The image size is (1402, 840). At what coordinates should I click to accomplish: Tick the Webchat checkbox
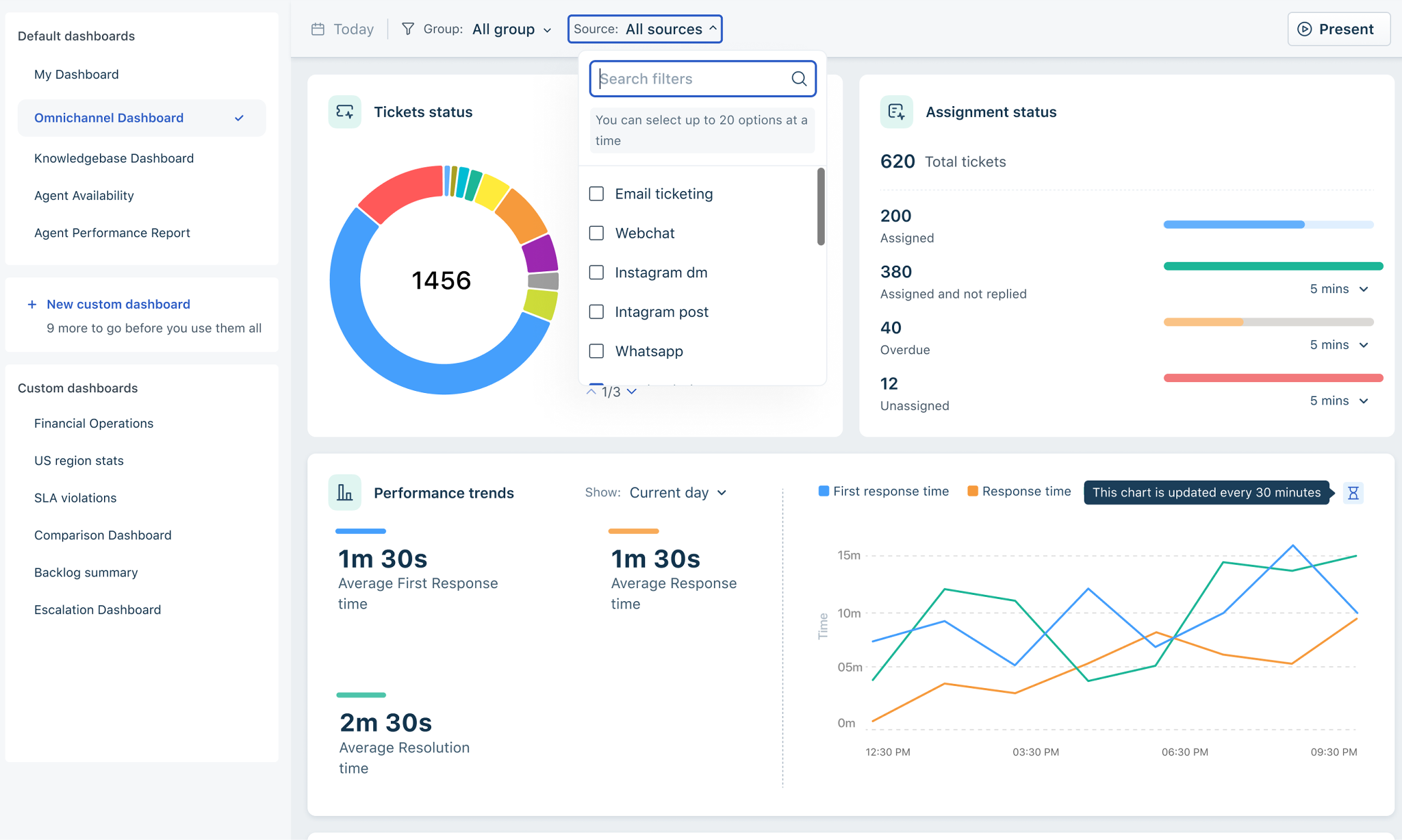pyautogui.click(x=597, y=233)
